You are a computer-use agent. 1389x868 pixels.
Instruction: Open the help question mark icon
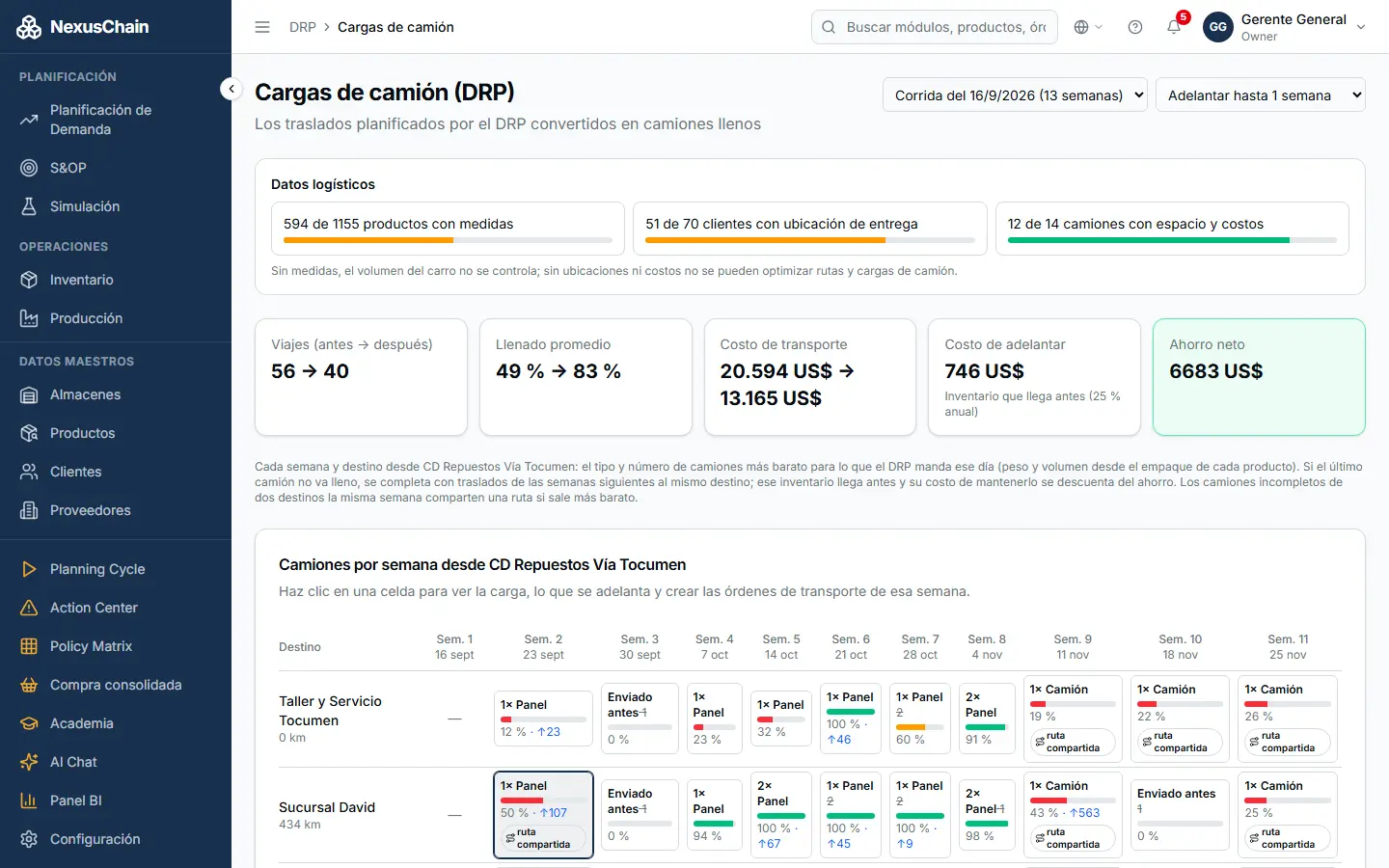[x=1135, y=27]
